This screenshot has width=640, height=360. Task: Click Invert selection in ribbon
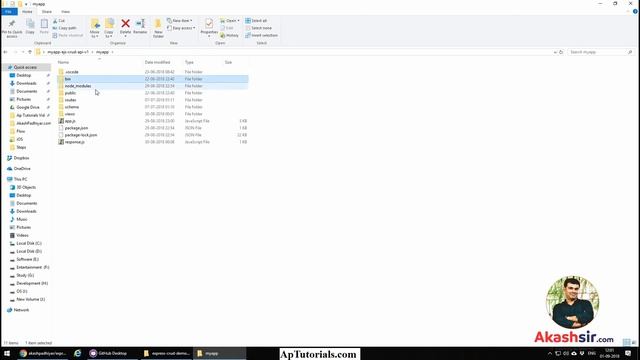point(261,35)
